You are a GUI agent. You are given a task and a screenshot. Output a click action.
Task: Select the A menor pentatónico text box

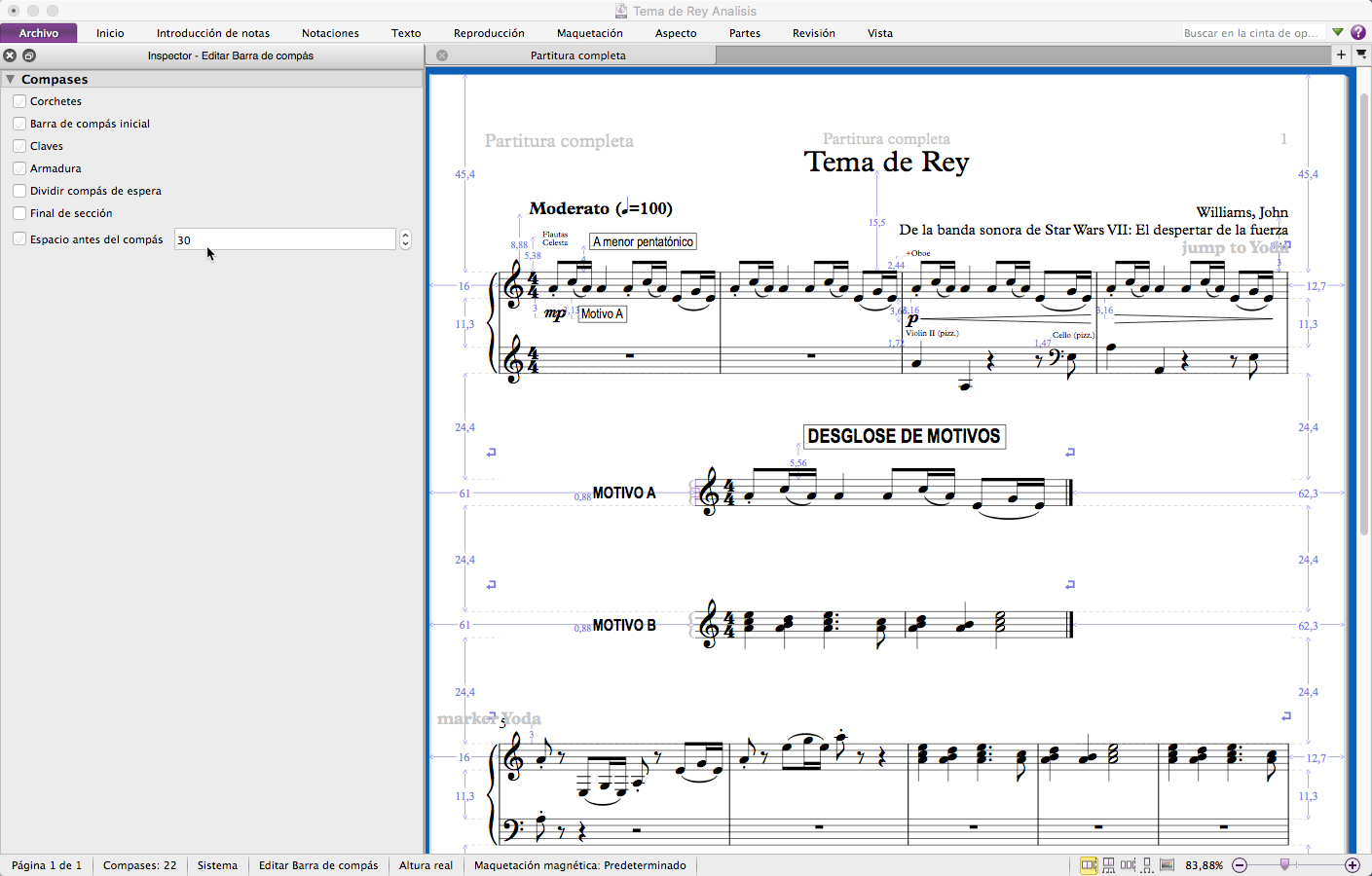click(644, 241)
